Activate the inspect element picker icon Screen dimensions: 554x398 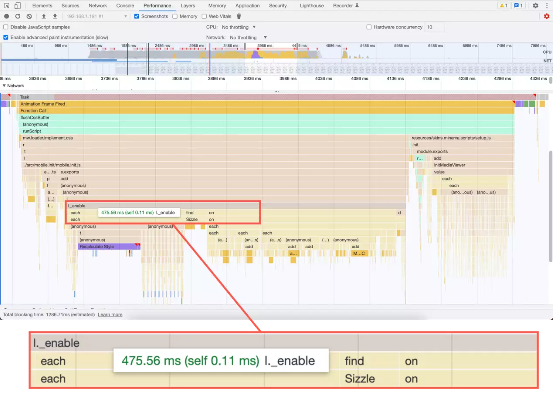[x=6, y=5]
